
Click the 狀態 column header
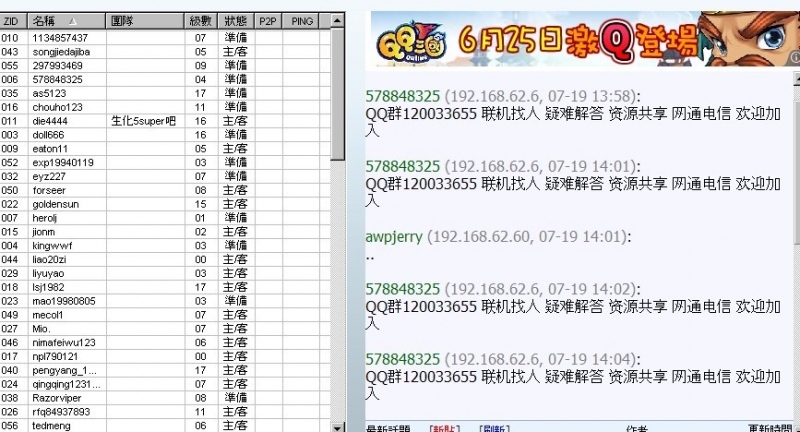[x=235, y=21]
